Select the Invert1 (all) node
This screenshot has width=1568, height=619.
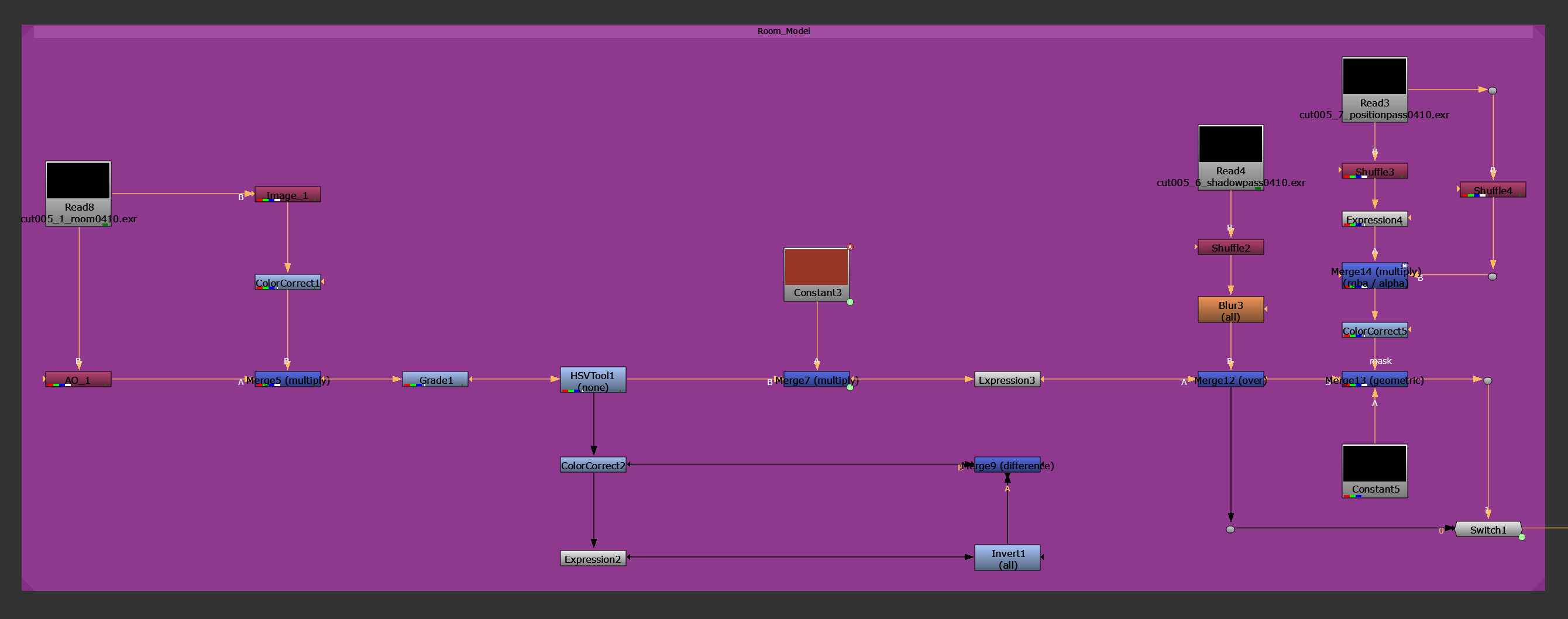click(x=1007, y=558)
